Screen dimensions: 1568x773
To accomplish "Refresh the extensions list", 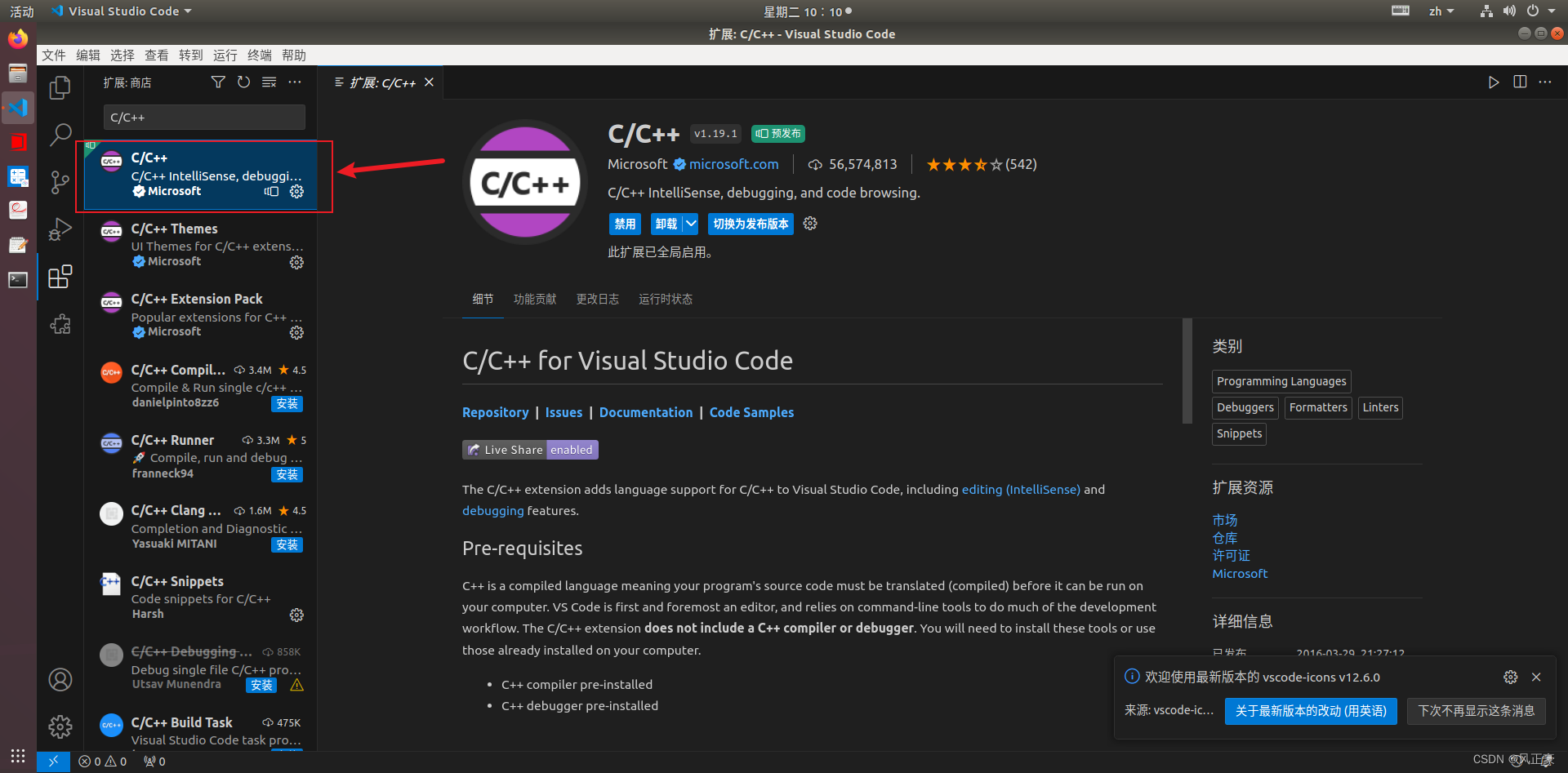I will point(243,82).
